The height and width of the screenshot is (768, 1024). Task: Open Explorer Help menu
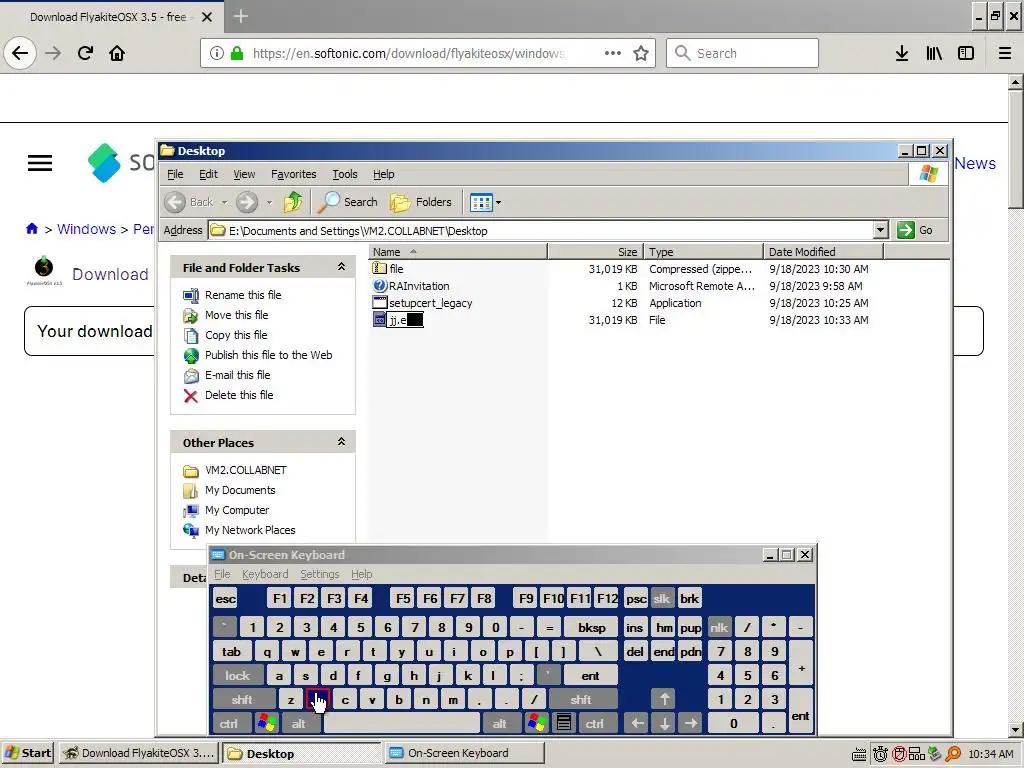click(383, 174)
